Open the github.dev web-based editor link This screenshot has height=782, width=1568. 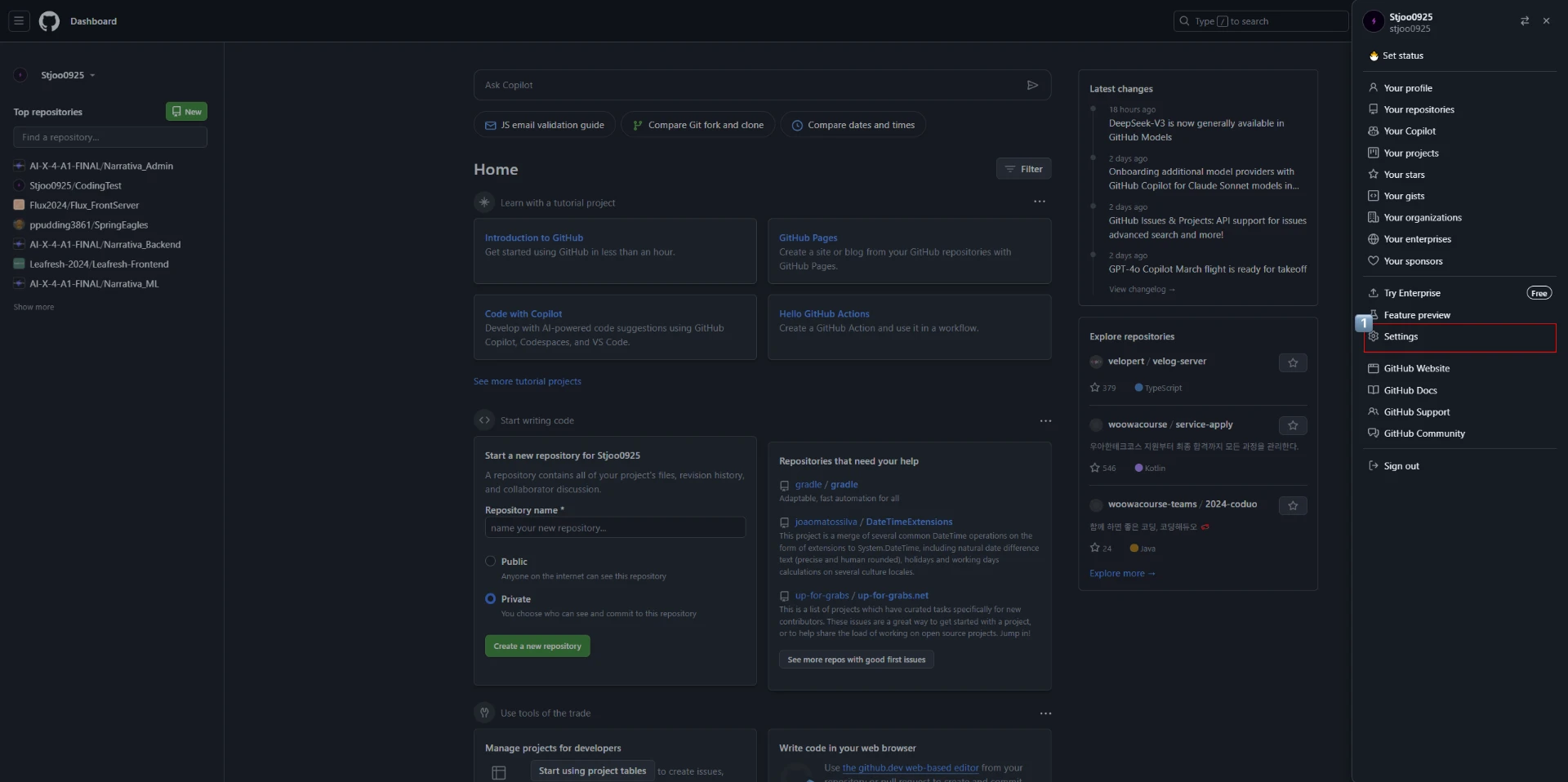point(911,768)
